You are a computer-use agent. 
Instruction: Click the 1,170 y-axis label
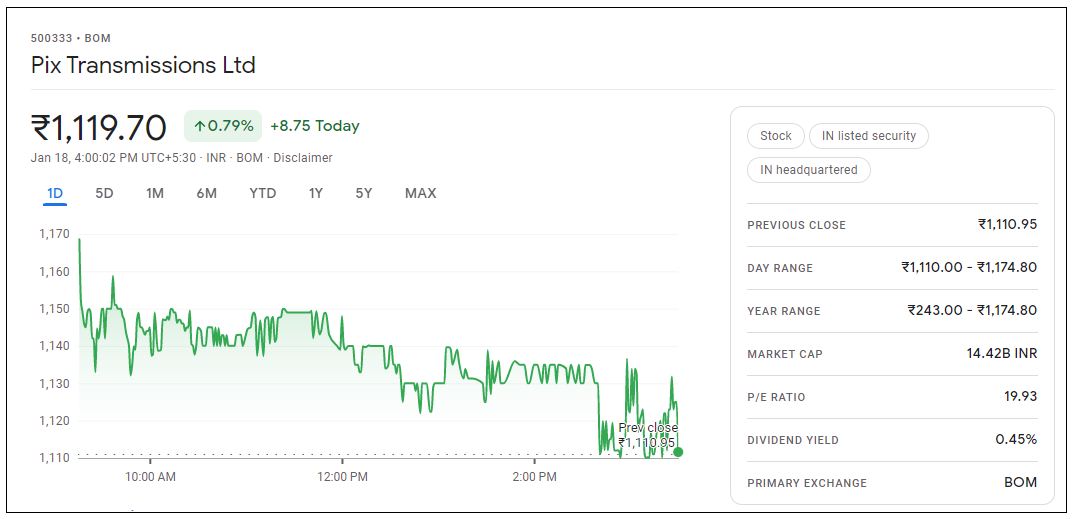click(x=55, y=234)
